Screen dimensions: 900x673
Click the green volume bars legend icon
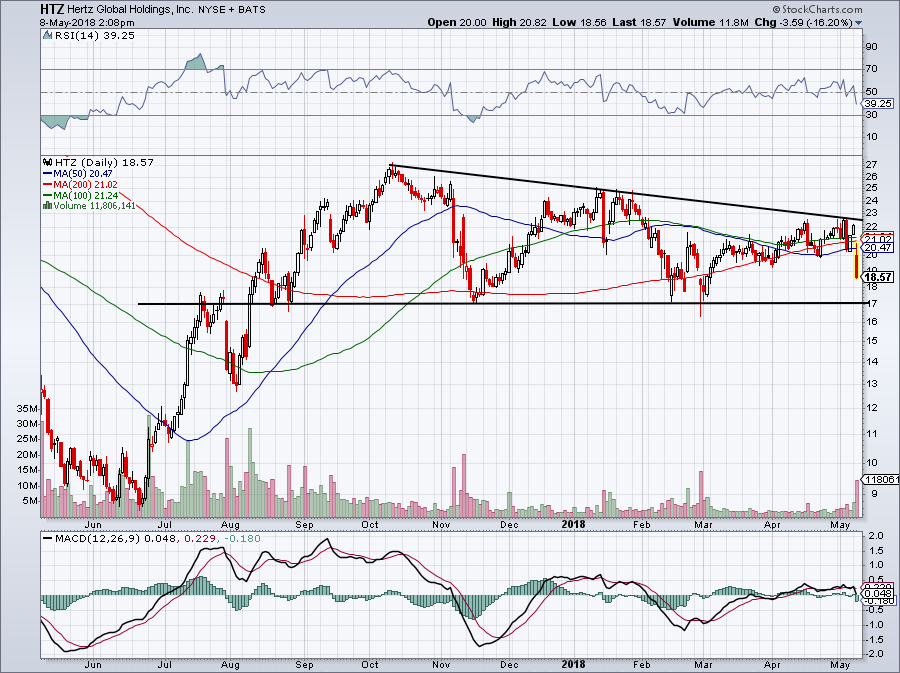pos(48,206)
